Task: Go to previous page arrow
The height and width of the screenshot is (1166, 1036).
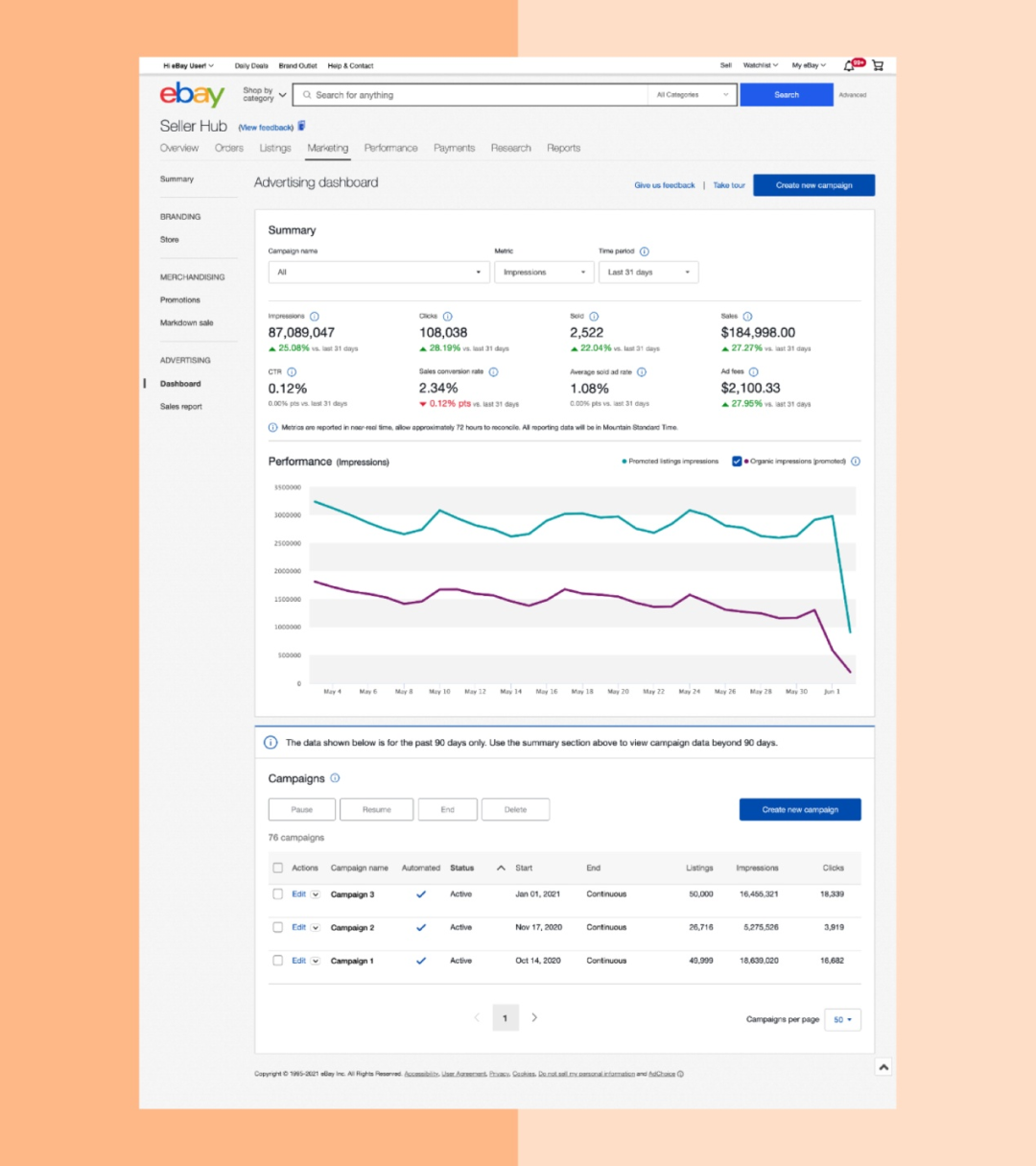Action: (x=477, y=1017)
